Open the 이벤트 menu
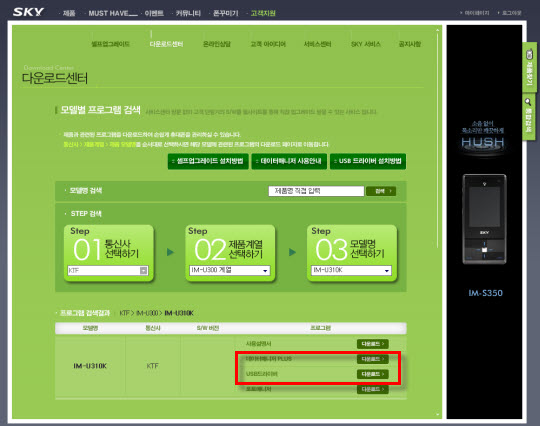The image size is (540, 426). pyautogui.click(x=154, y=13)
